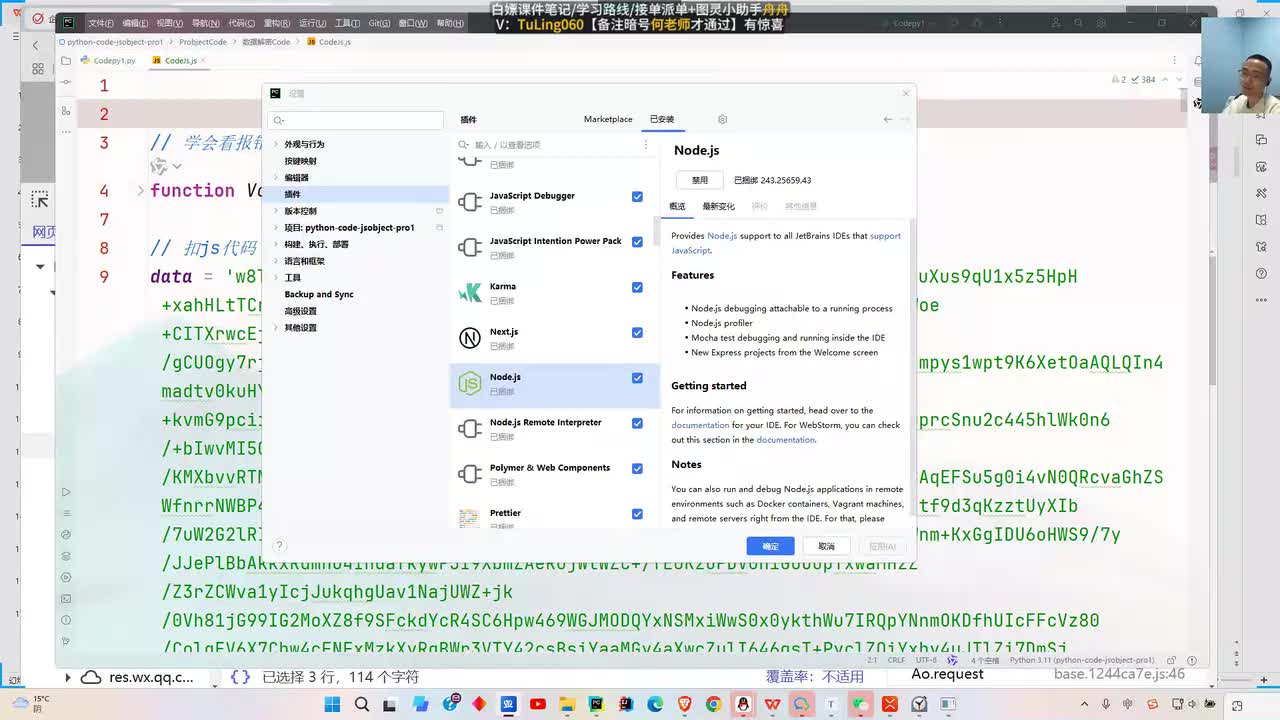Open the structure tool window icon
This screenshot has height=720, width=1280.
click(66, 111)
